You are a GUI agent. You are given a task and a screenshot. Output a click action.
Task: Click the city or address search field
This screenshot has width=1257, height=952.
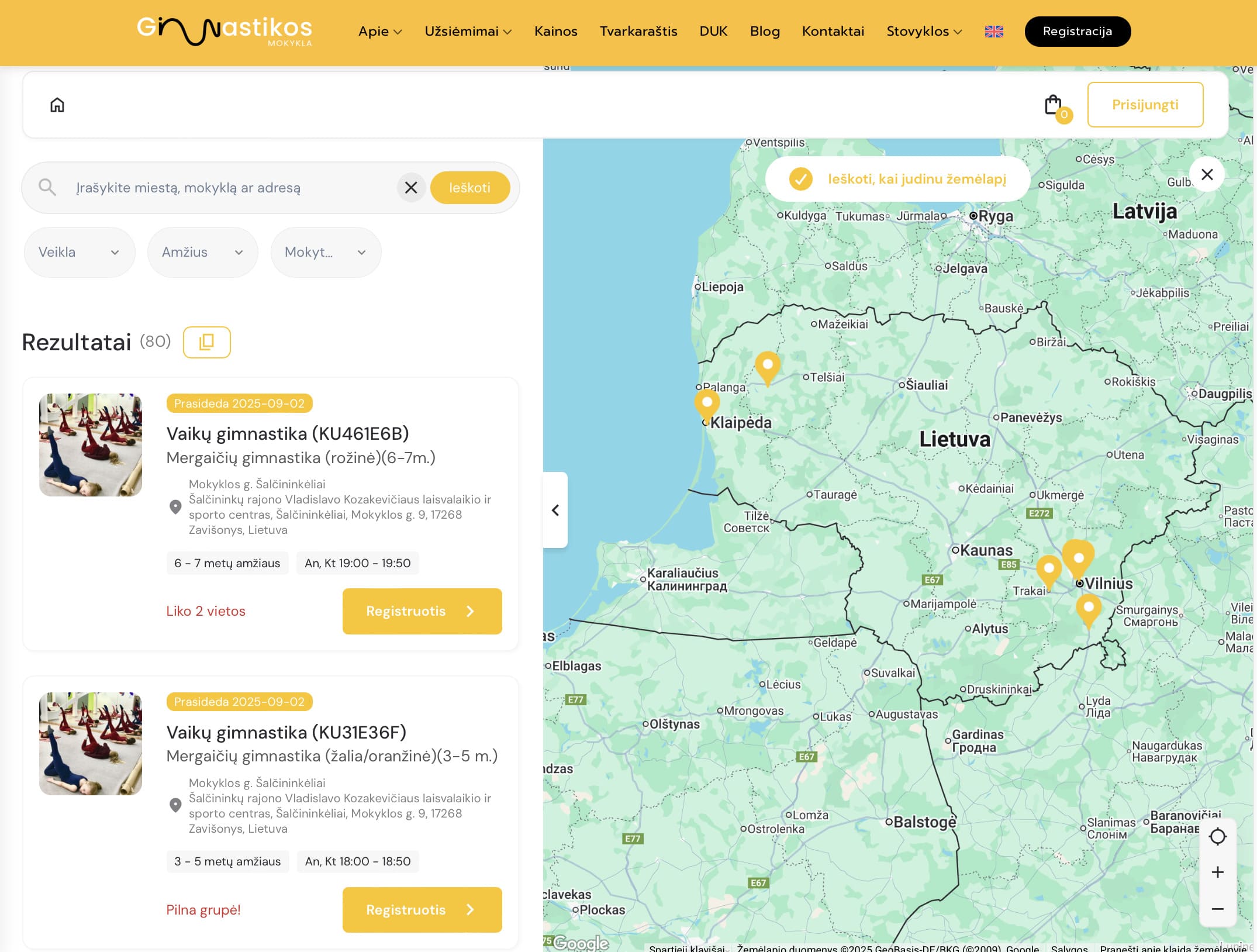(234, 188)
